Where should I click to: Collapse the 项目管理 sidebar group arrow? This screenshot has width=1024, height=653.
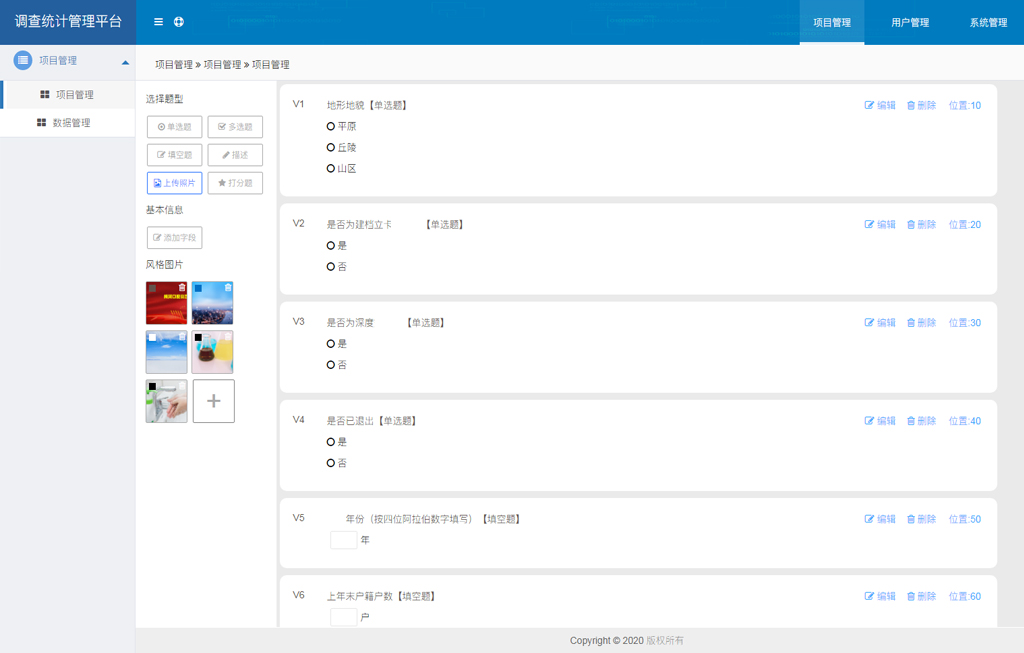pos(125,62)
